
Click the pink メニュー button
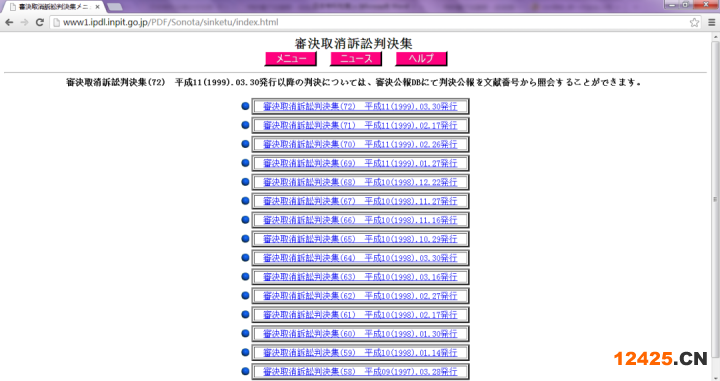point(291,59)
